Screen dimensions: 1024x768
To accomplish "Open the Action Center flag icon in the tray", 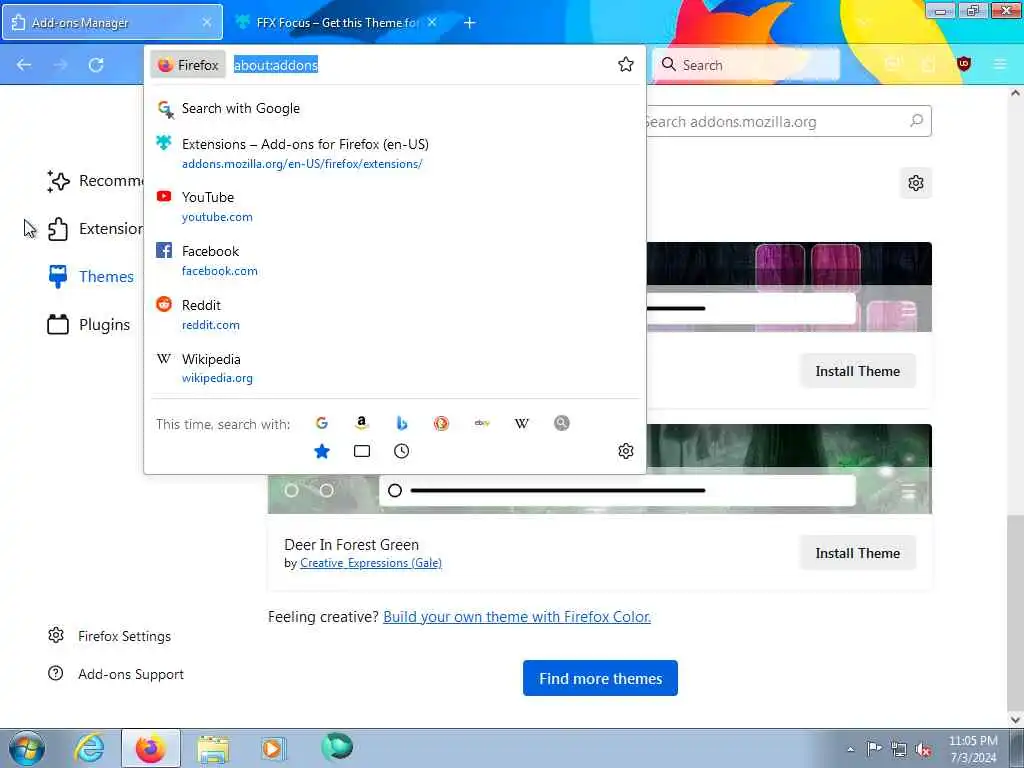I will pyautogui.click(x=874, y=748).
